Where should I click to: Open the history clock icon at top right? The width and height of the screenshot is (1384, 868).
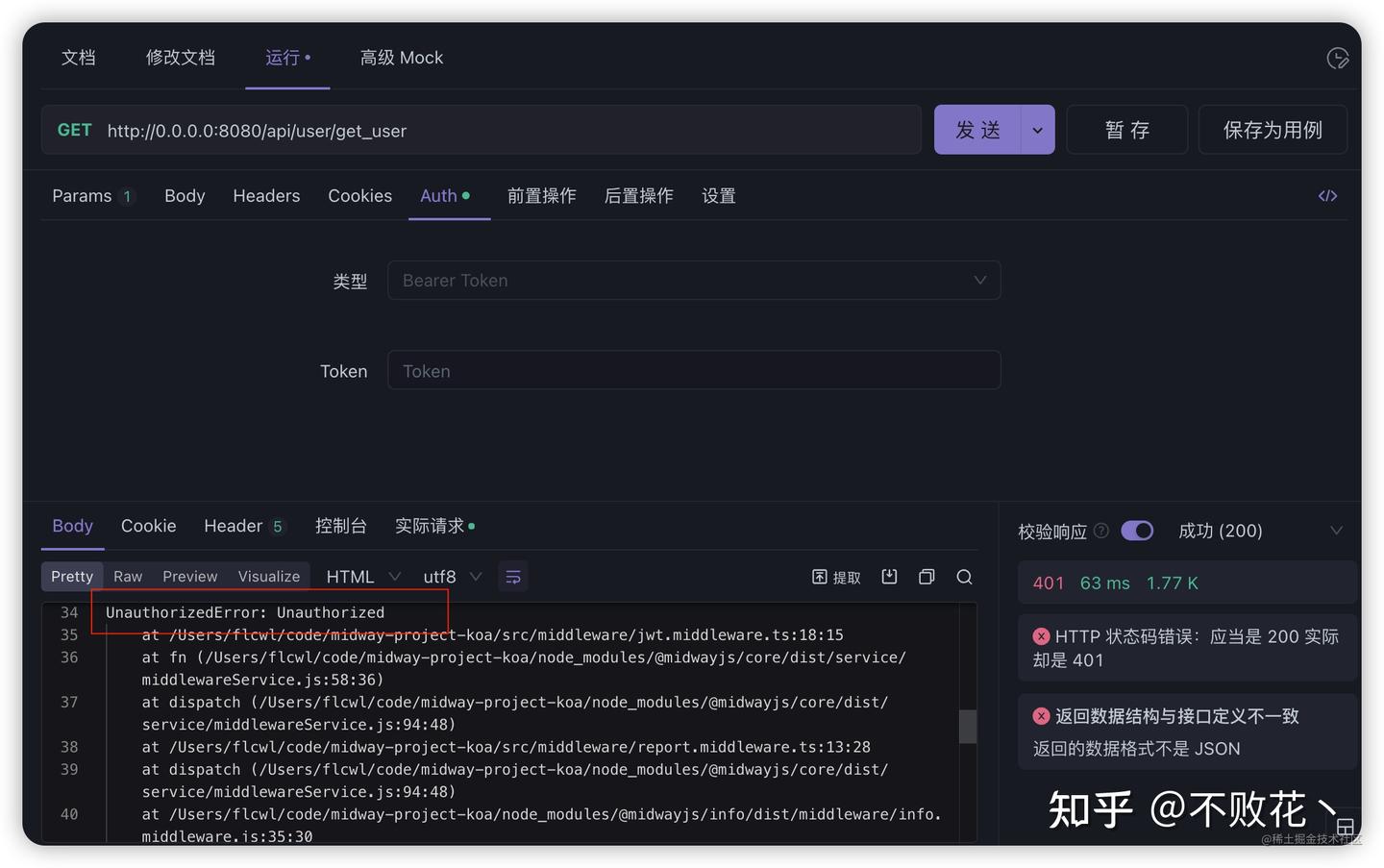[x=1337, y=59]
